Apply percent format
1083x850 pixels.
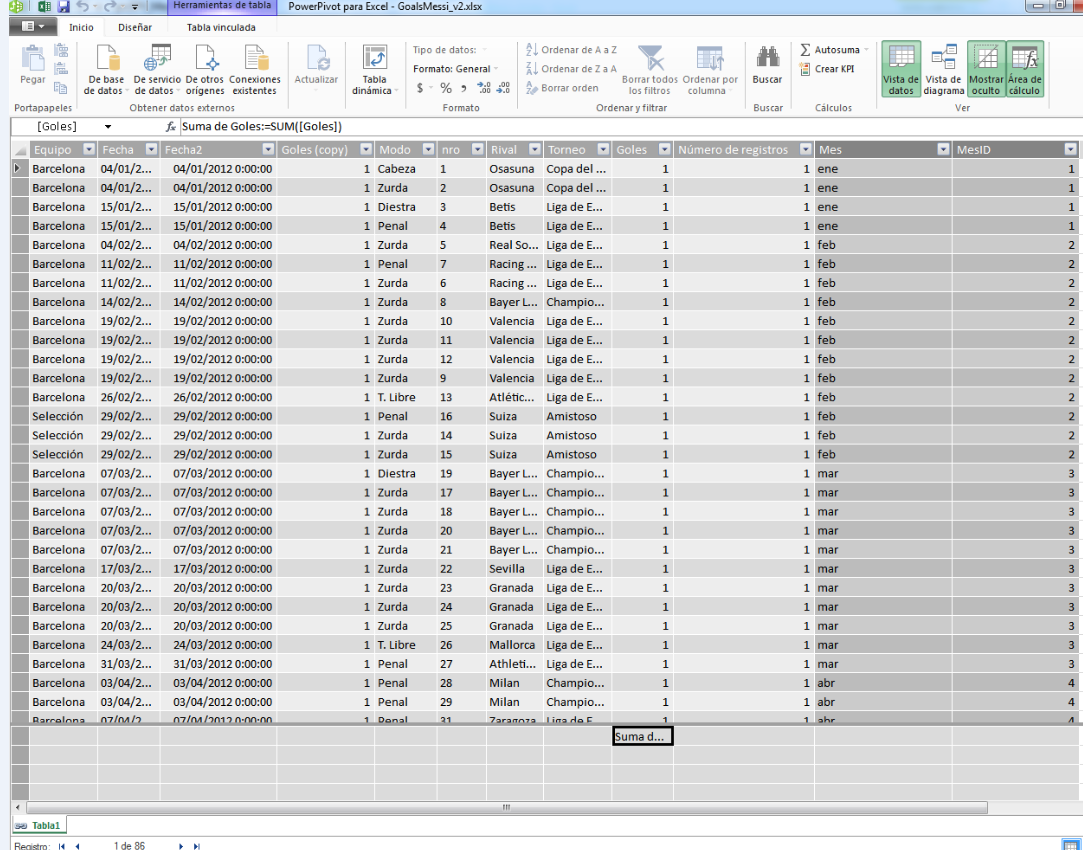click(445, 88)
